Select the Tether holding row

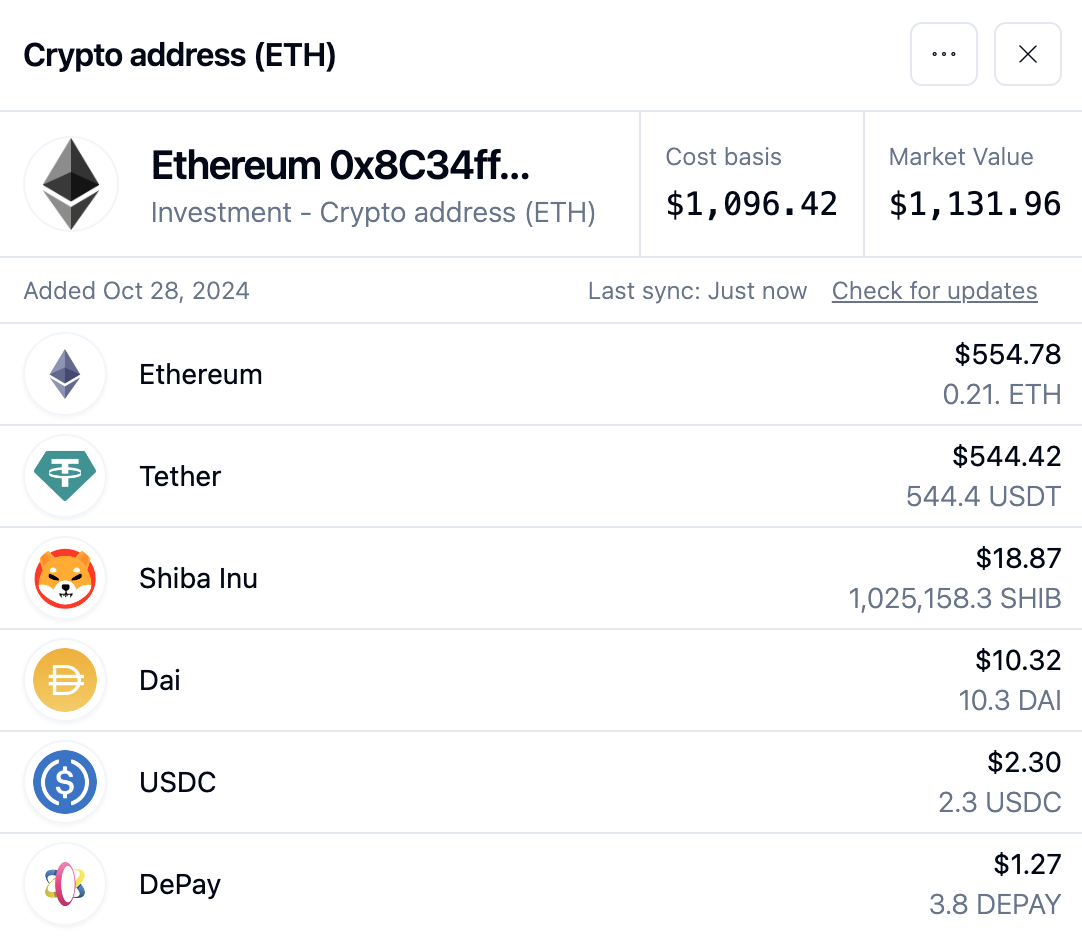(541, 476)
